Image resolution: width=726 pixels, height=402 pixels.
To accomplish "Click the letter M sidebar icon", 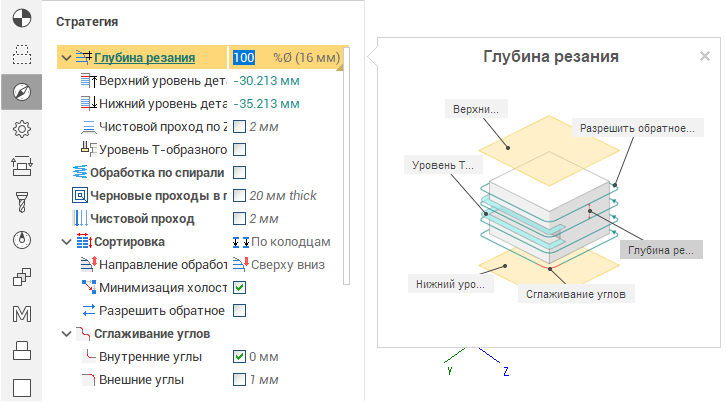I will tap(21, 314).
